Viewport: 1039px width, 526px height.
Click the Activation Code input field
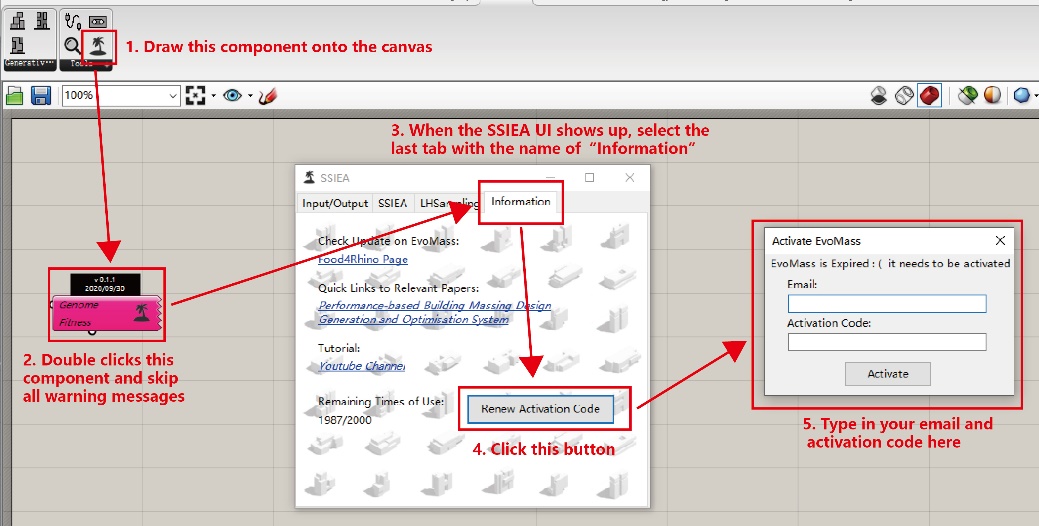coord(887,342)
